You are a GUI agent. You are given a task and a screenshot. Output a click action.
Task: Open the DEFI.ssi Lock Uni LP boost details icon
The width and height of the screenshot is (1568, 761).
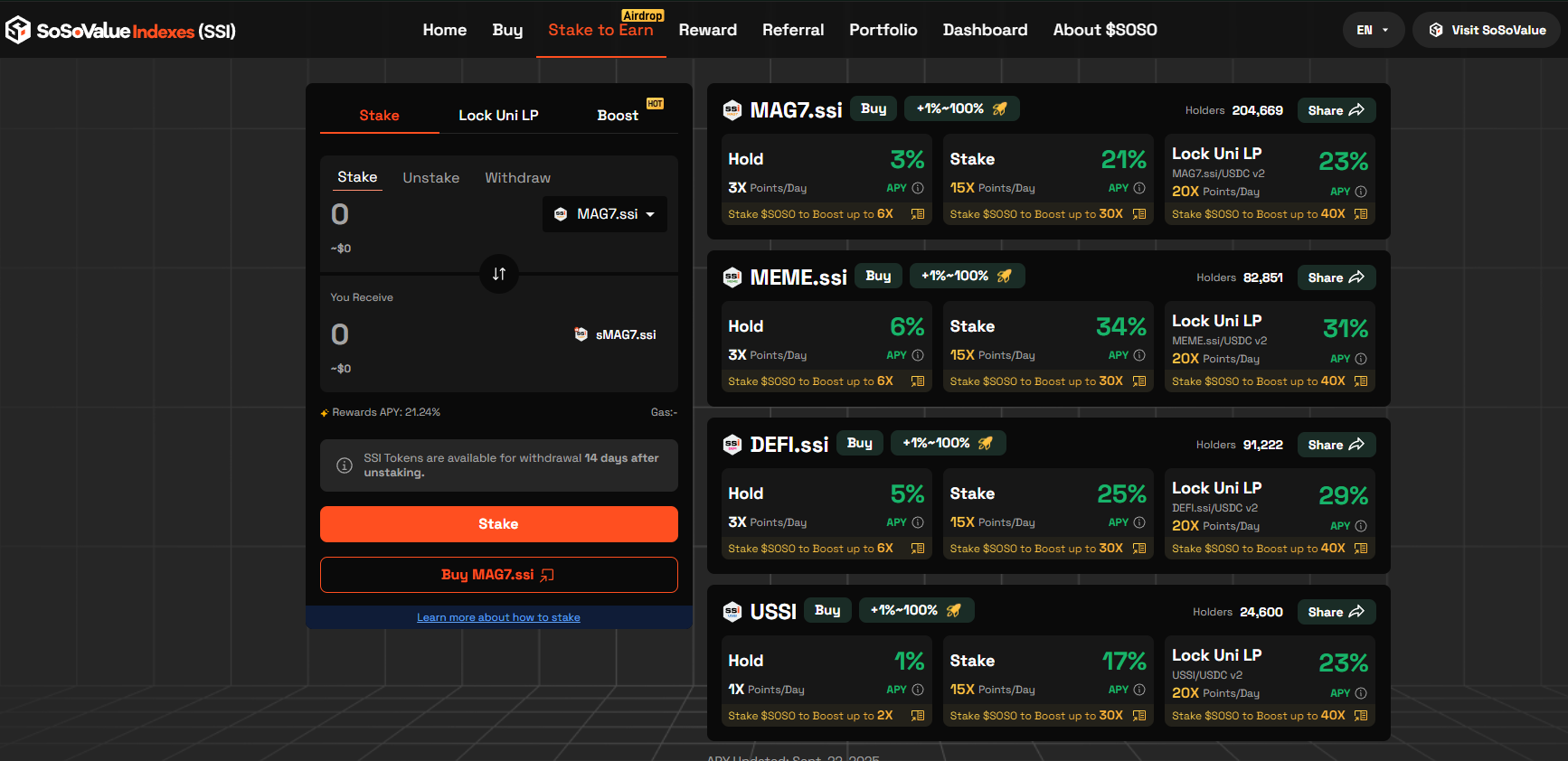coord(1361,549)
